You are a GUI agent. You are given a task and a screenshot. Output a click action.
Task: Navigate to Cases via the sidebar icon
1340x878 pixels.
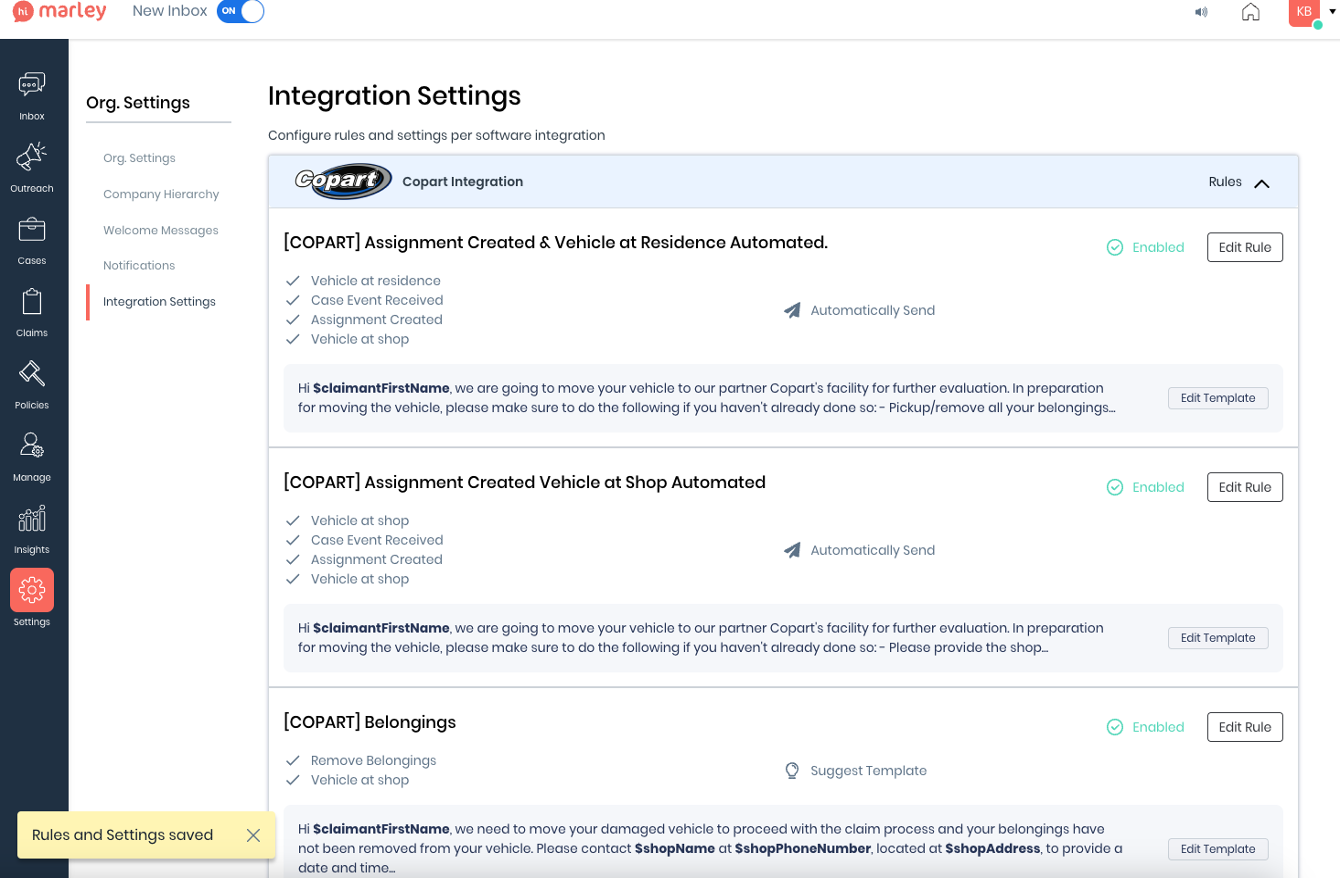pos(31,237)
